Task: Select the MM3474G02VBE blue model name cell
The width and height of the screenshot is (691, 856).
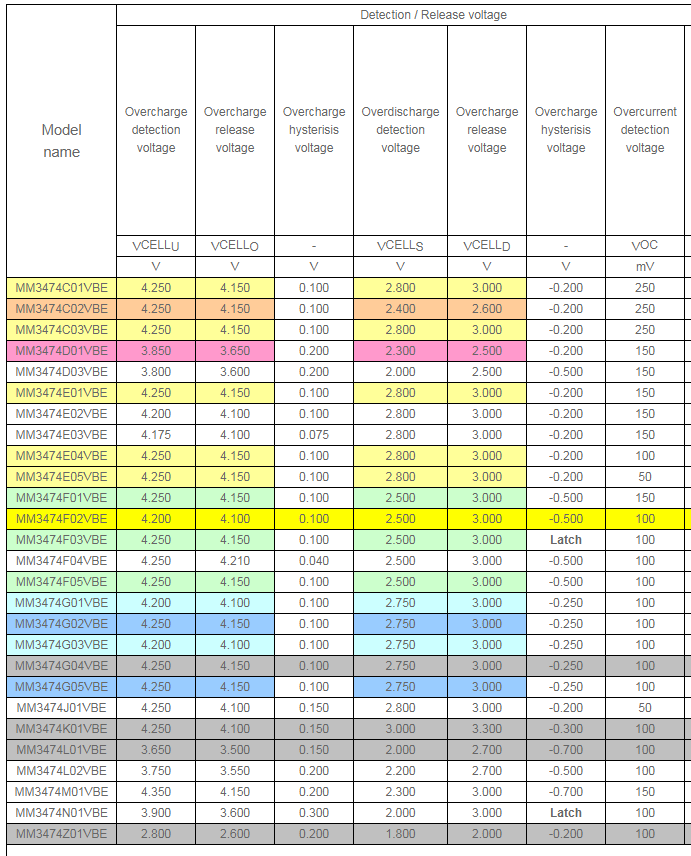Action: tap(61, 624)
